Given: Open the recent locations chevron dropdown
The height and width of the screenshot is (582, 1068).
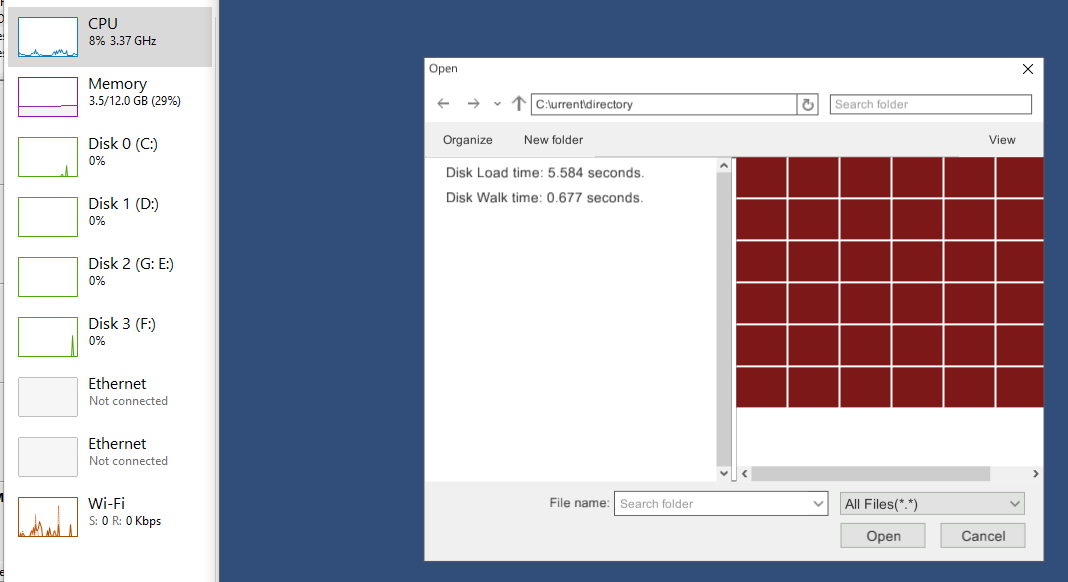Looking at the screenshot, I should pyautogui.click(x=497, y=104).
